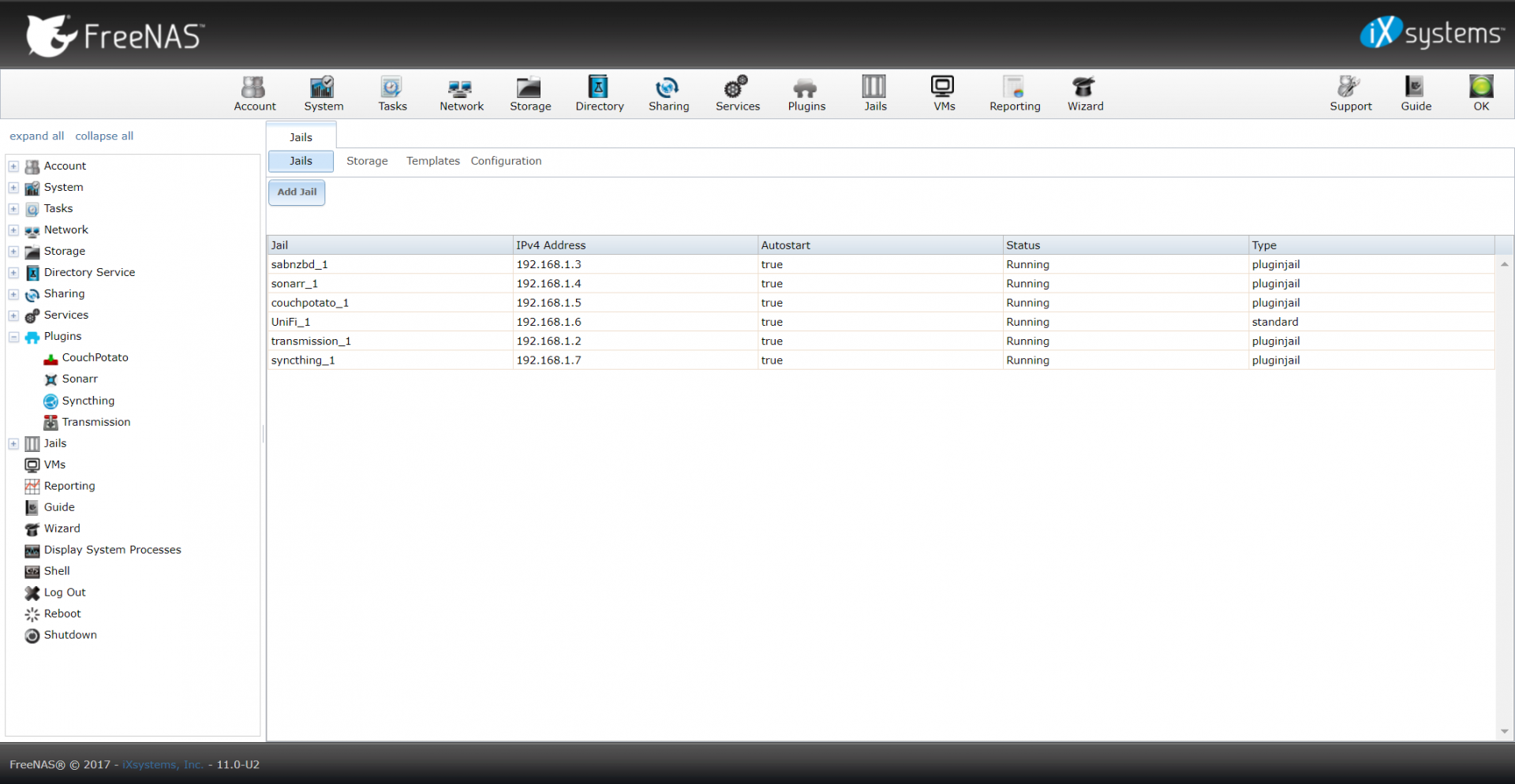Expand the Directory Service tree node
The height and width of the screenshot is (784, 1515).
coord(13,273)
